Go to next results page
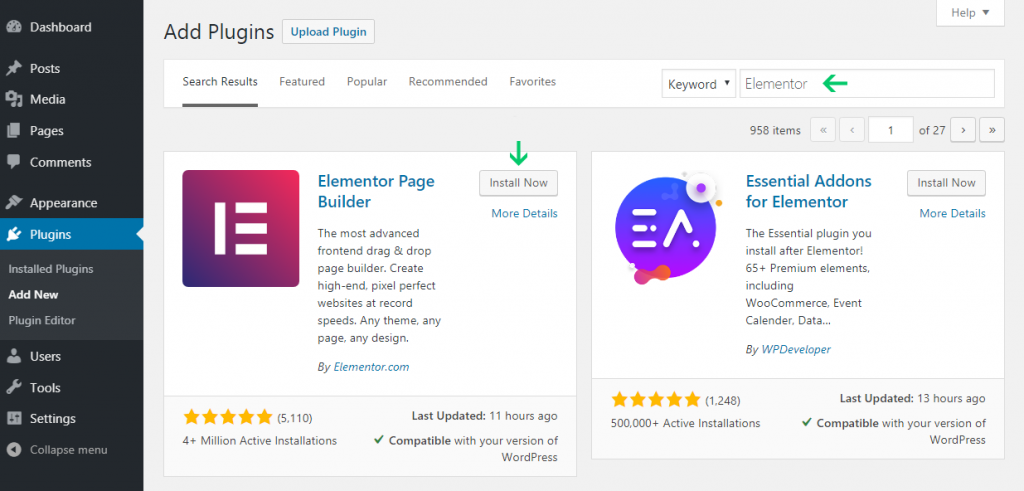Screen dimensions: 1024x491 pyautogui.click(x=963, y=130)
